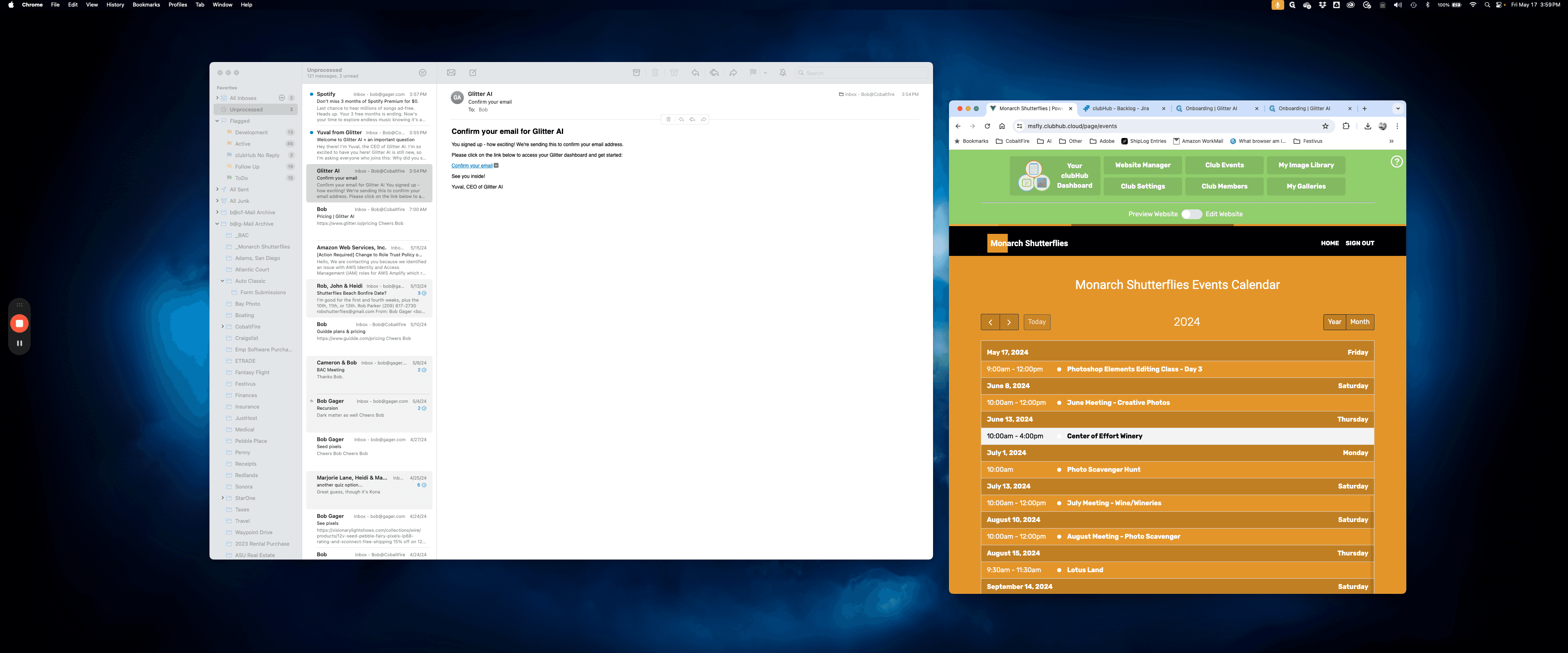Click the clubHub help question mark icon
1568x653 pixels.
pyautogui.click(x=1396, y=161)
